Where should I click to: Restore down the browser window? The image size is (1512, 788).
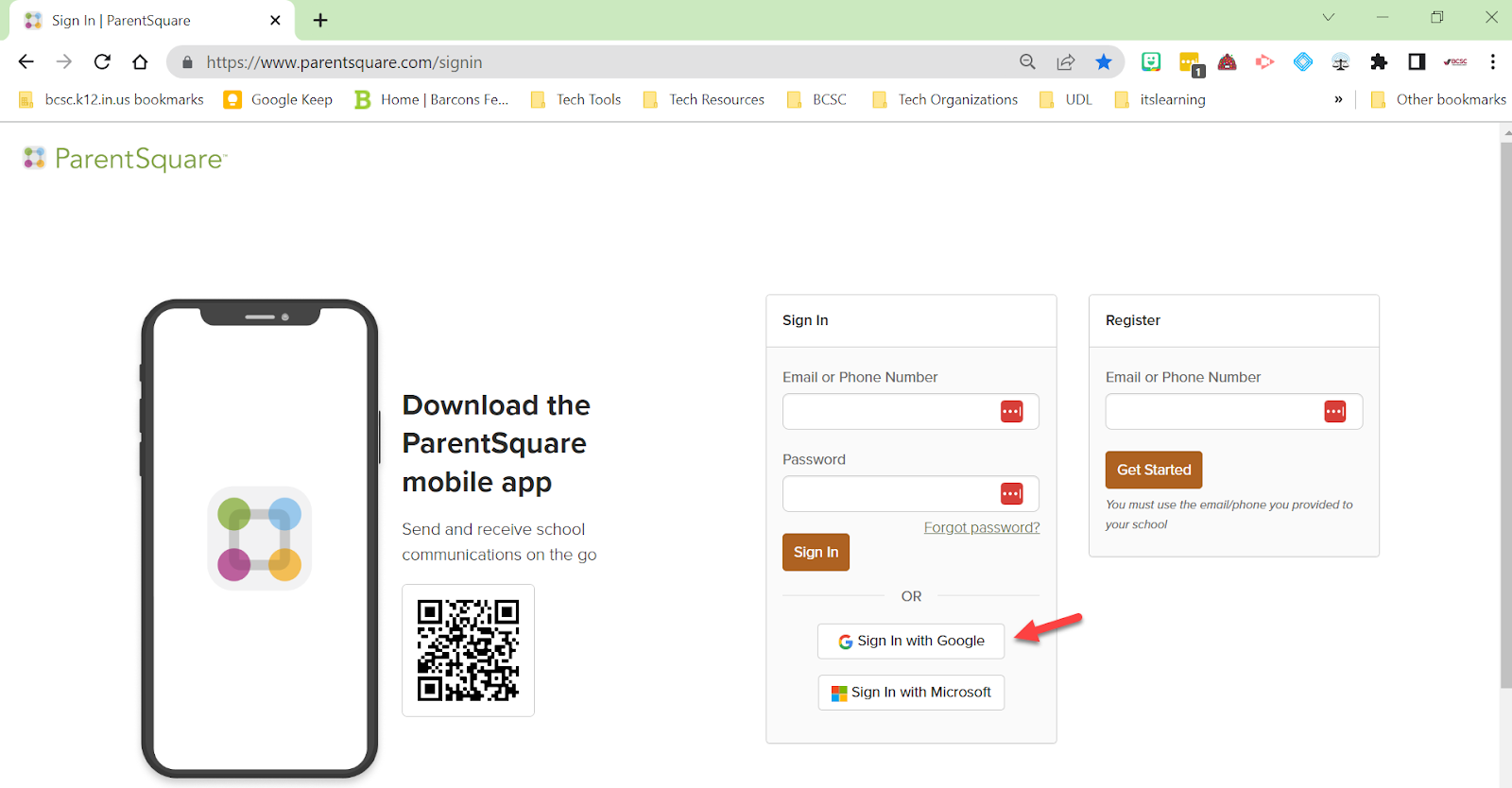click(x=1437, y=17)
